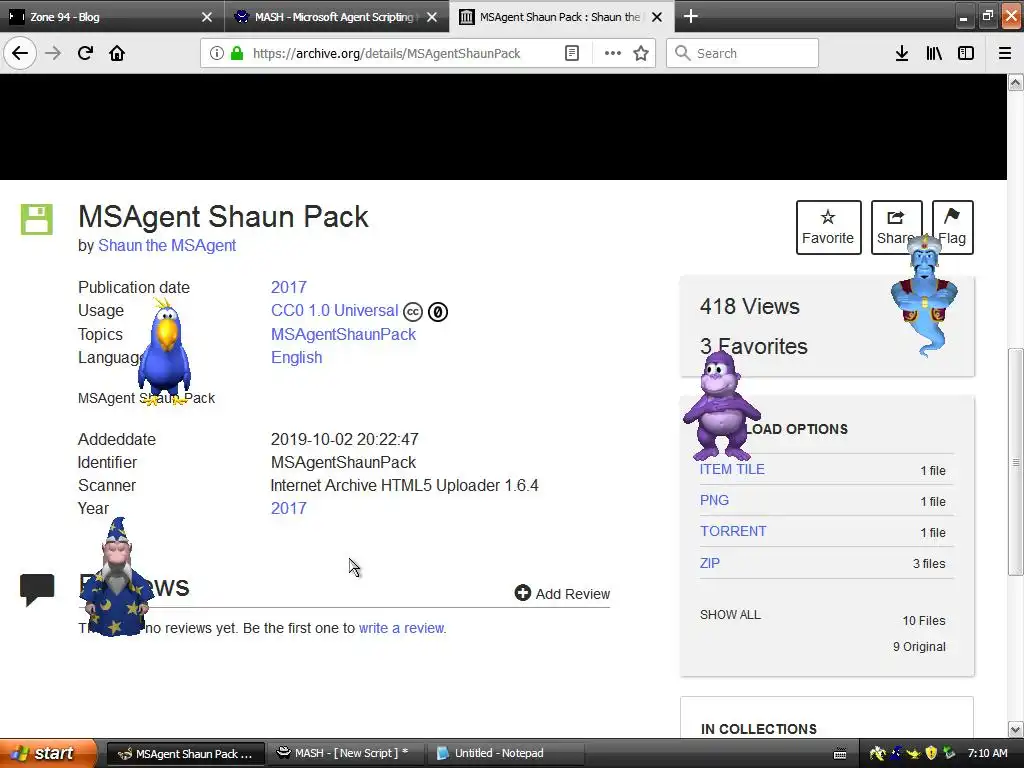Image resolution: width=1024 pixels, height=768 pixels.
Task: Open the page actions three-dot menu
Action: 613,53
